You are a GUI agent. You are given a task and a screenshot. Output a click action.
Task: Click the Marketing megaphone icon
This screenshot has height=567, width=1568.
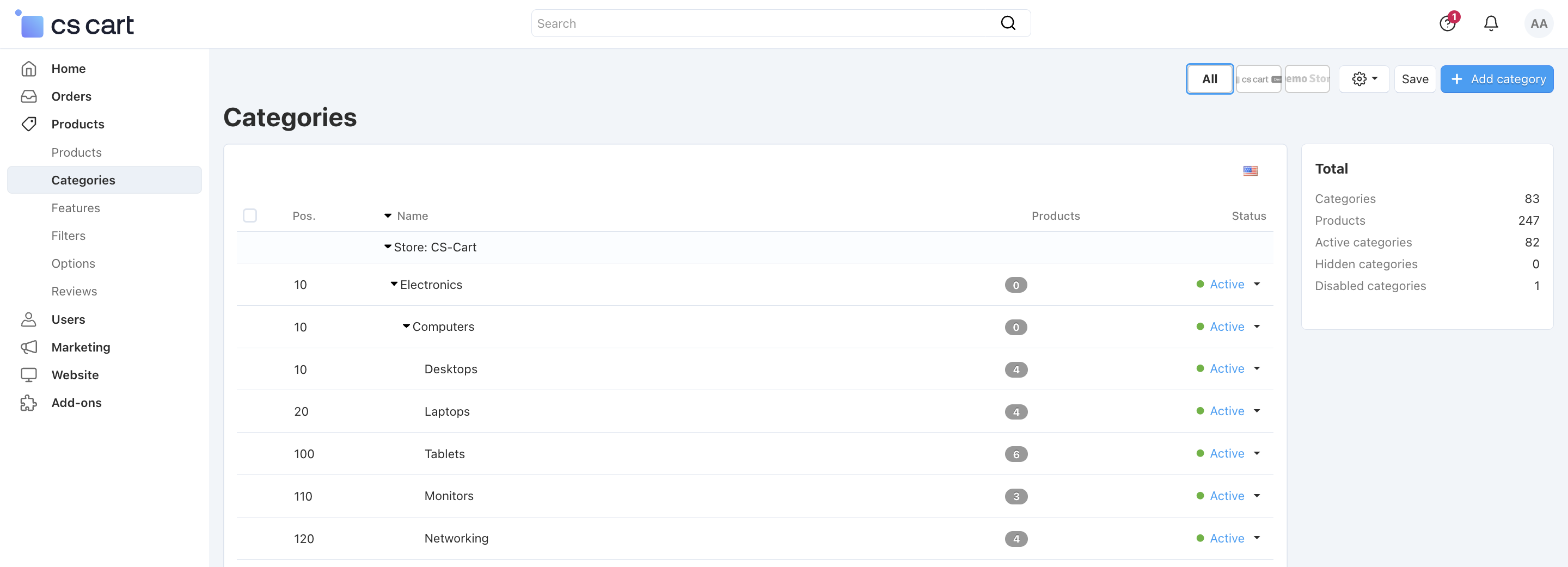click(29, 347)
